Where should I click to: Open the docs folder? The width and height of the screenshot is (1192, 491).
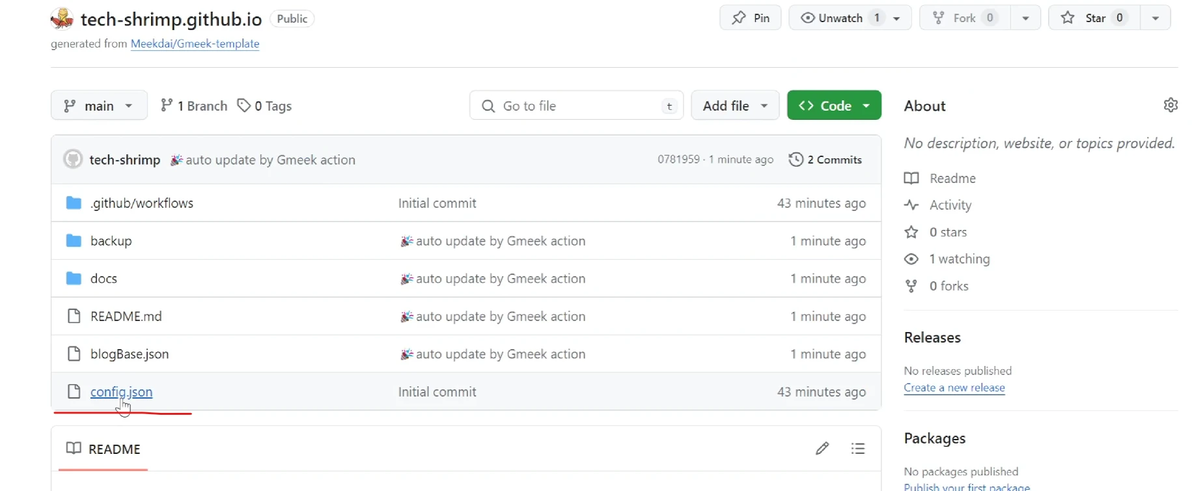pos(103,278)
